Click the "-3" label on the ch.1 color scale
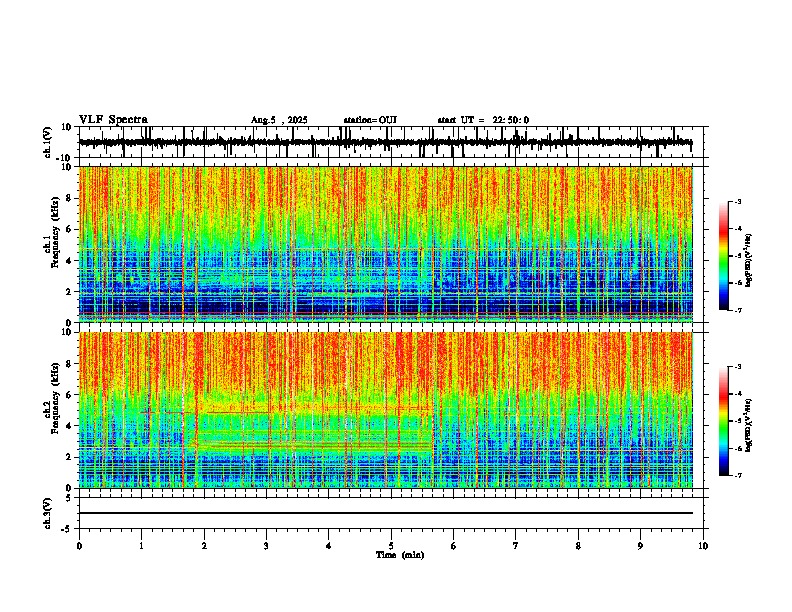The image size is (792, 612). 738,201
